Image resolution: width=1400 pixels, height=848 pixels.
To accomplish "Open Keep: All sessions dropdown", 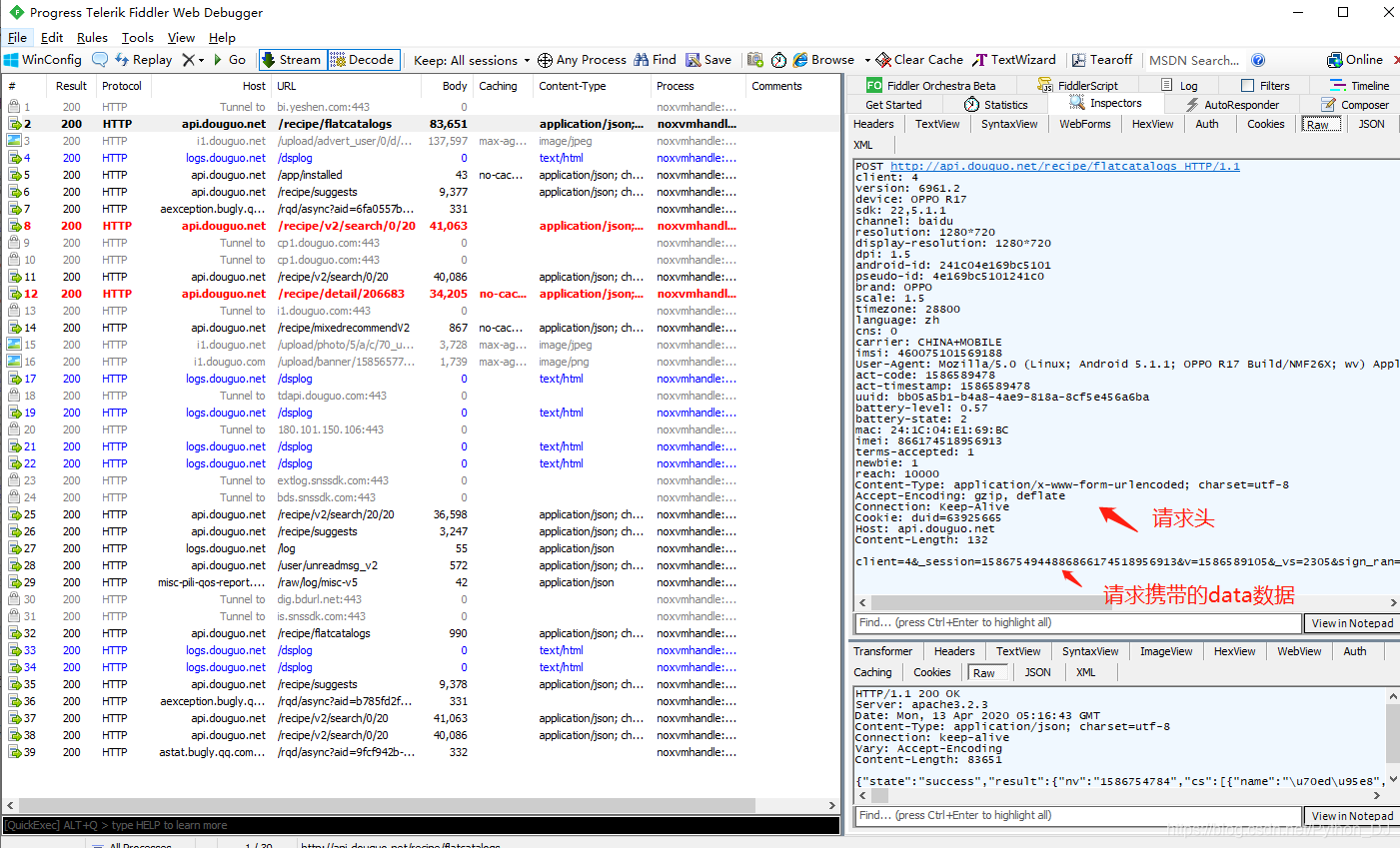I will [472, 60].
